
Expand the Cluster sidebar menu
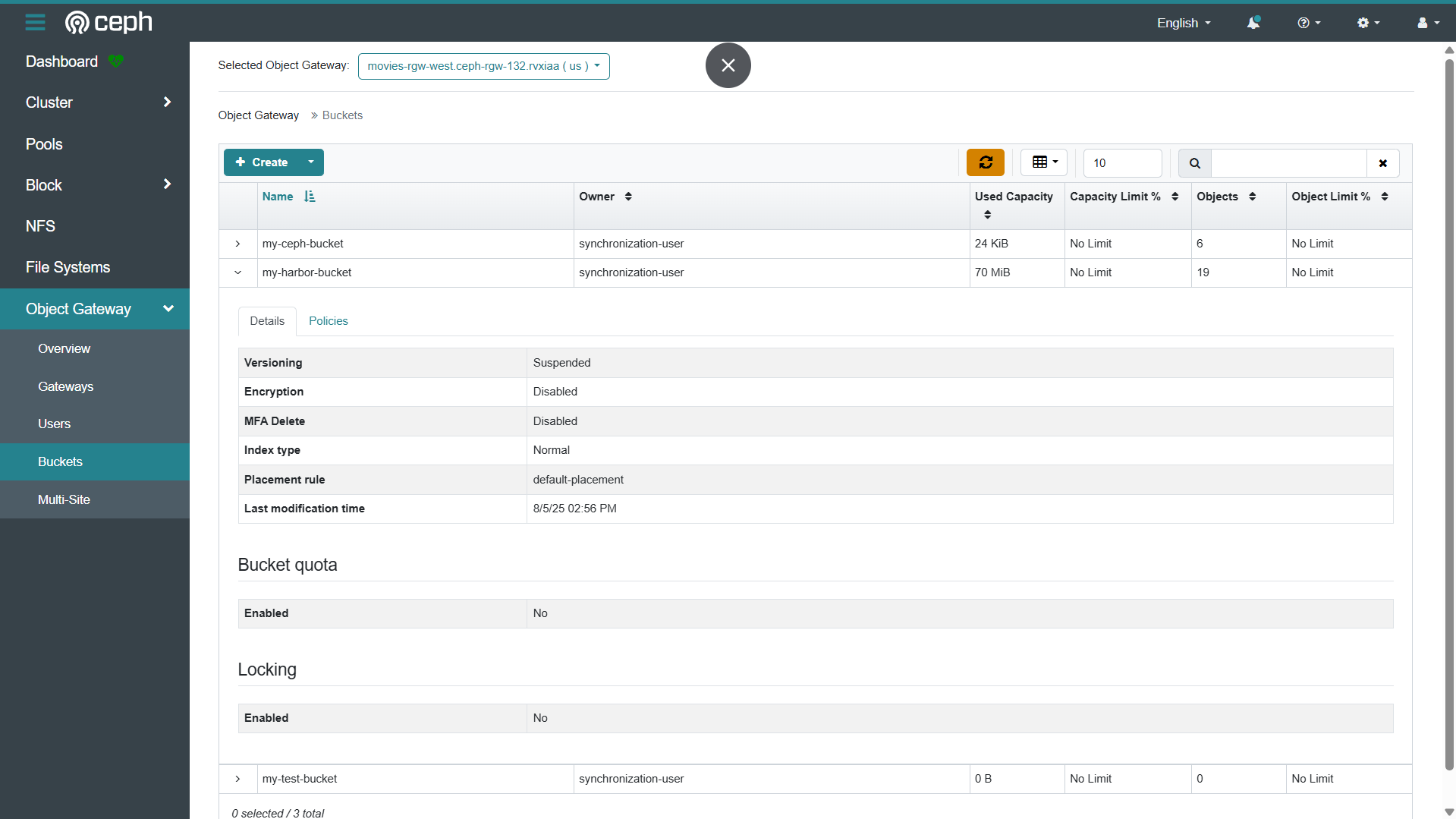[95, 102]
